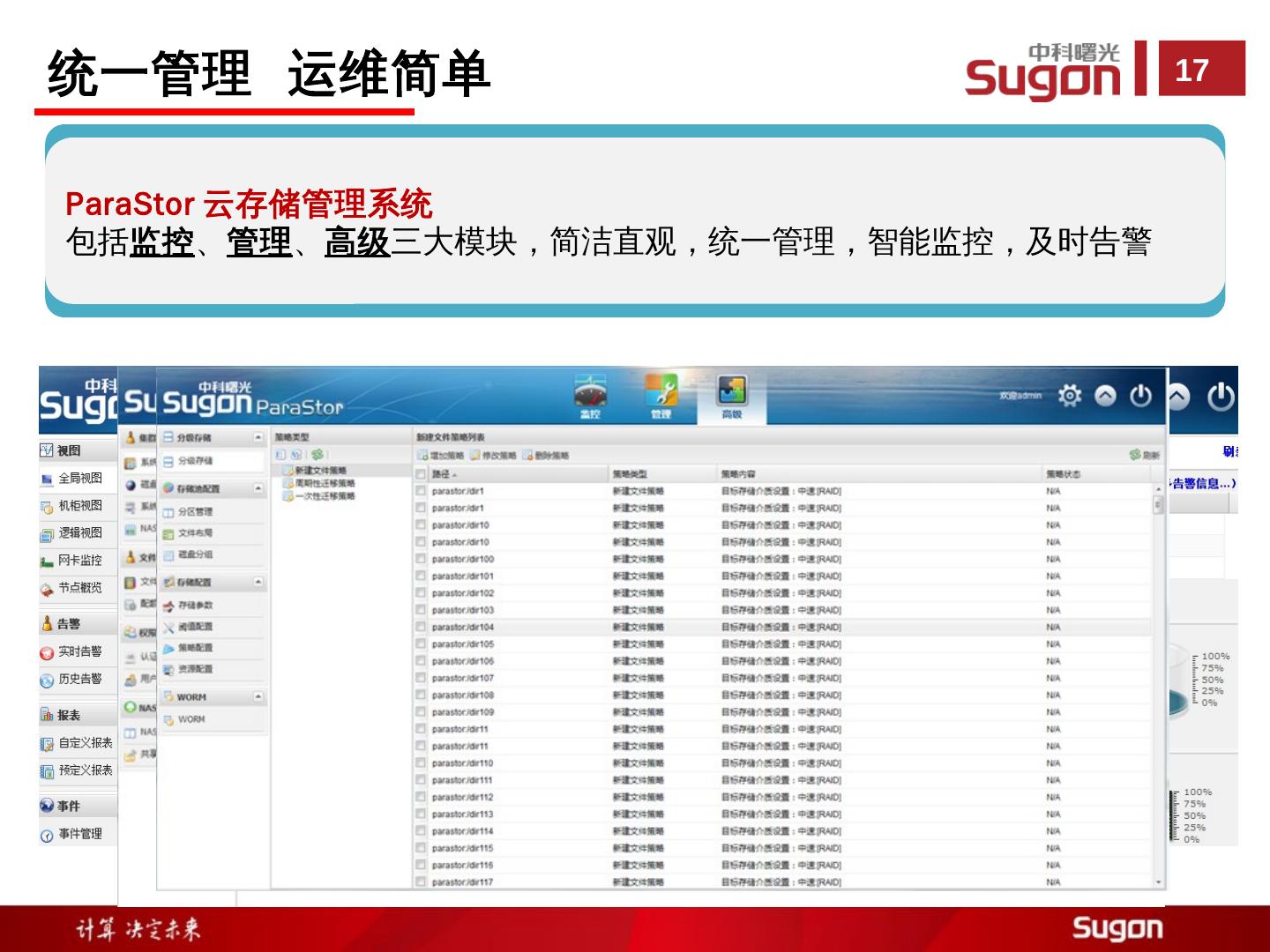
Task: Check the box for parastor:/dir100 row
Action: (421, 559)
